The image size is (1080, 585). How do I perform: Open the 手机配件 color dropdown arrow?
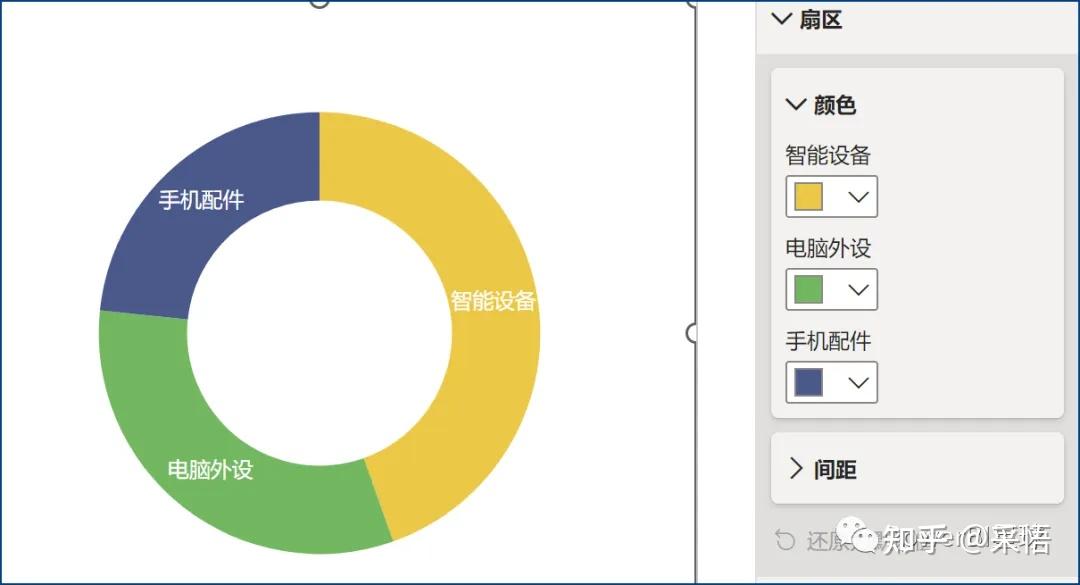click(x=858, y=382)
